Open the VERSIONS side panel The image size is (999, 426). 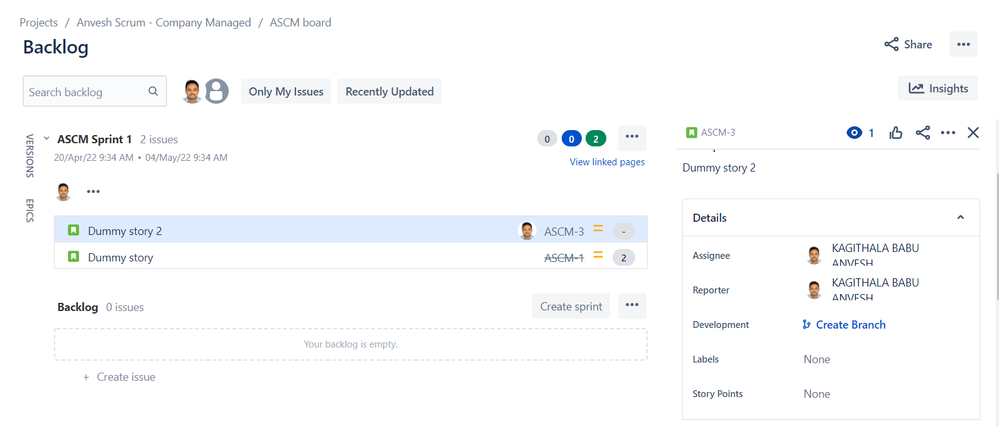(x=29, y=155)
